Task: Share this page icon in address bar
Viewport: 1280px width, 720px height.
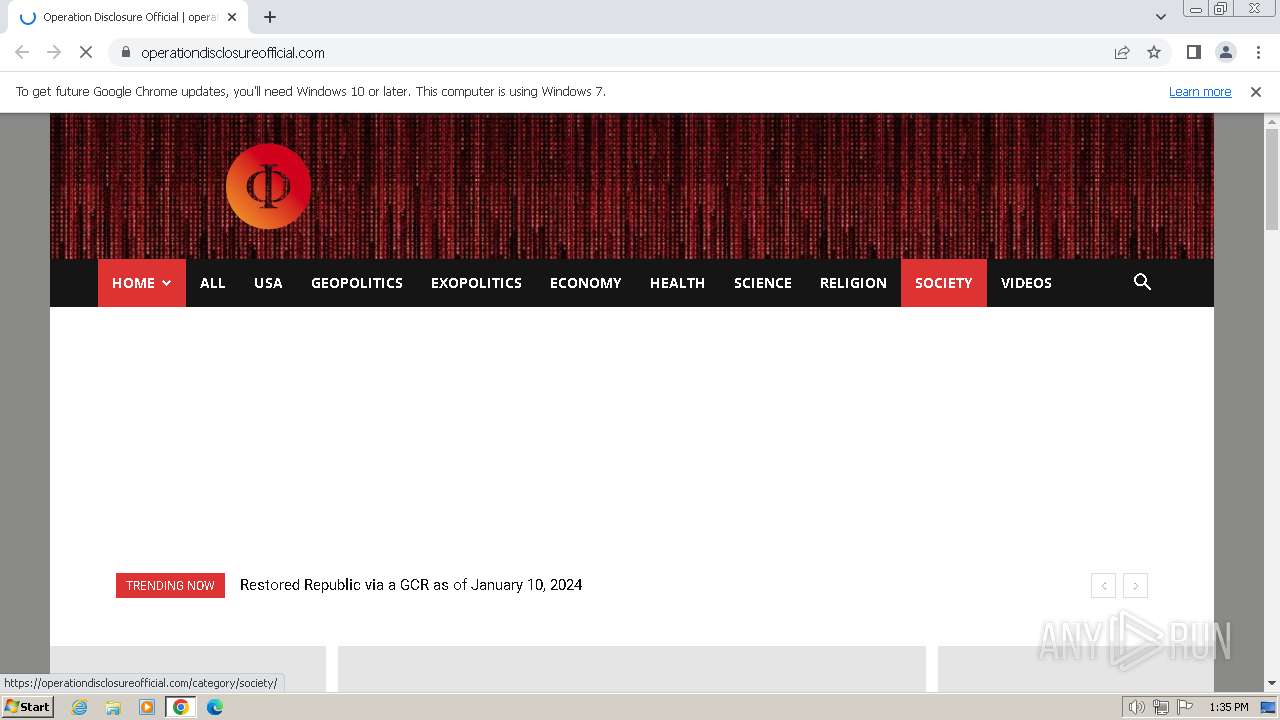Action: click(x=1122, y=52)
